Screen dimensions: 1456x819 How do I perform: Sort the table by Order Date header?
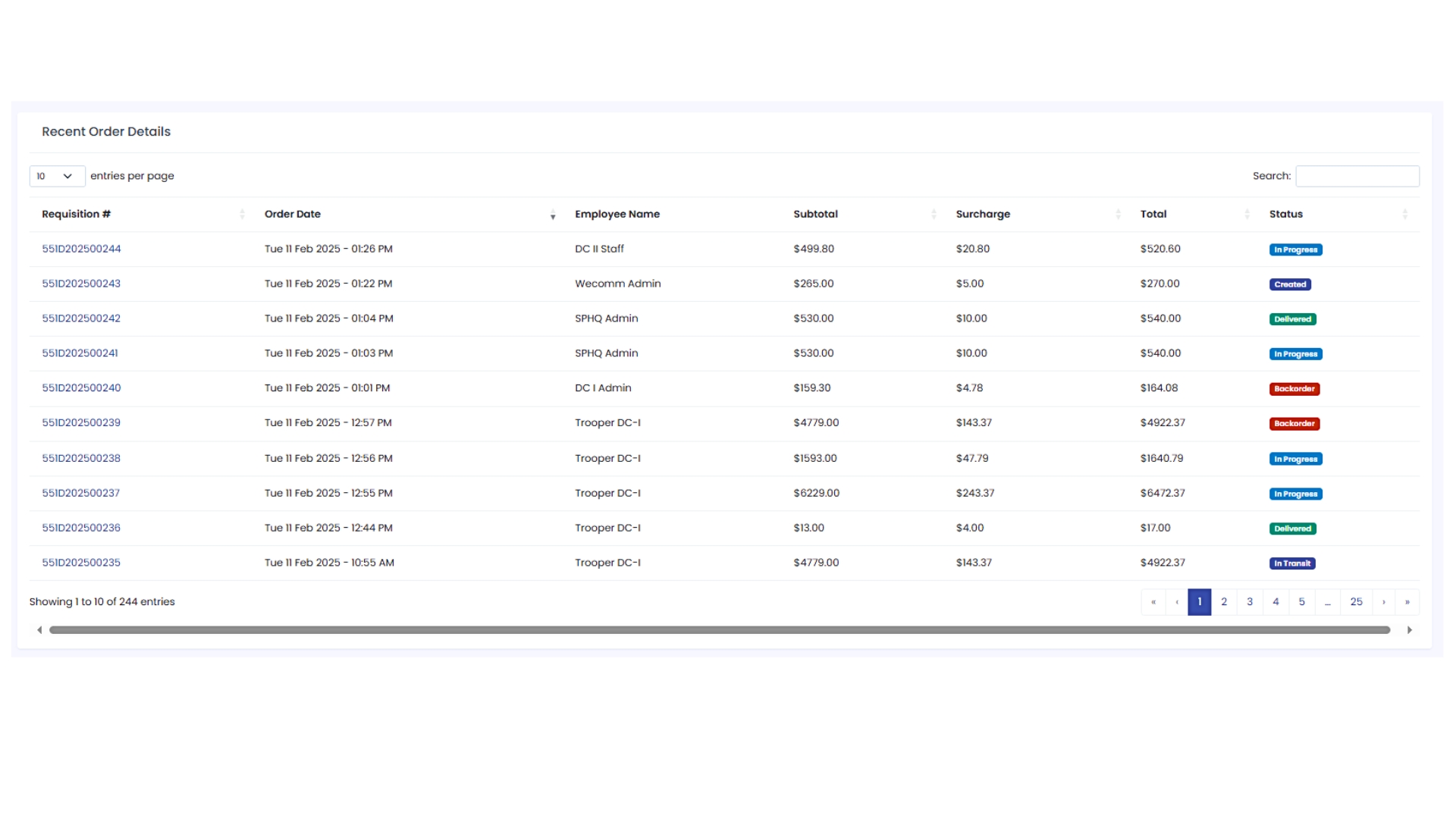(x=293, y=214)
